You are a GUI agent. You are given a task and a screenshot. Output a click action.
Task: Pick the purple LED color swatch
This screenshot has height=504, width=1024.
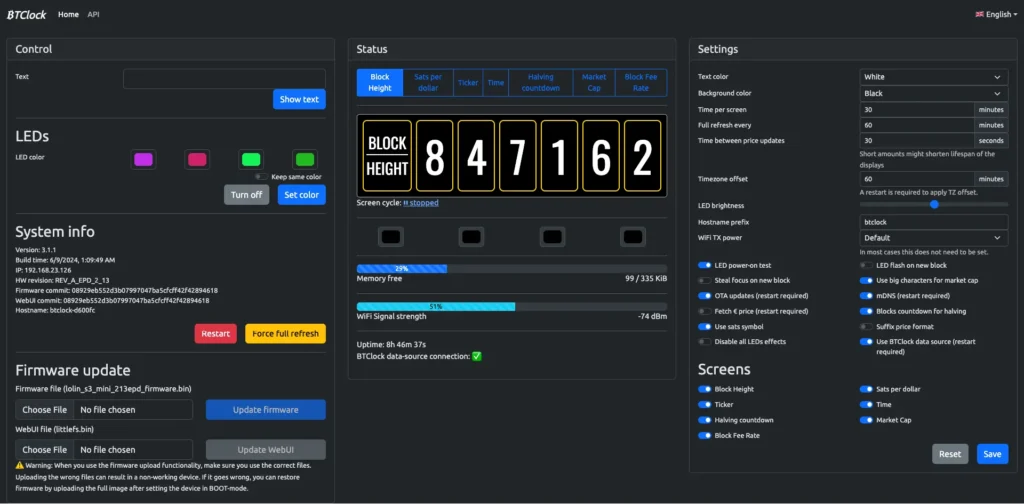(143, 159)
